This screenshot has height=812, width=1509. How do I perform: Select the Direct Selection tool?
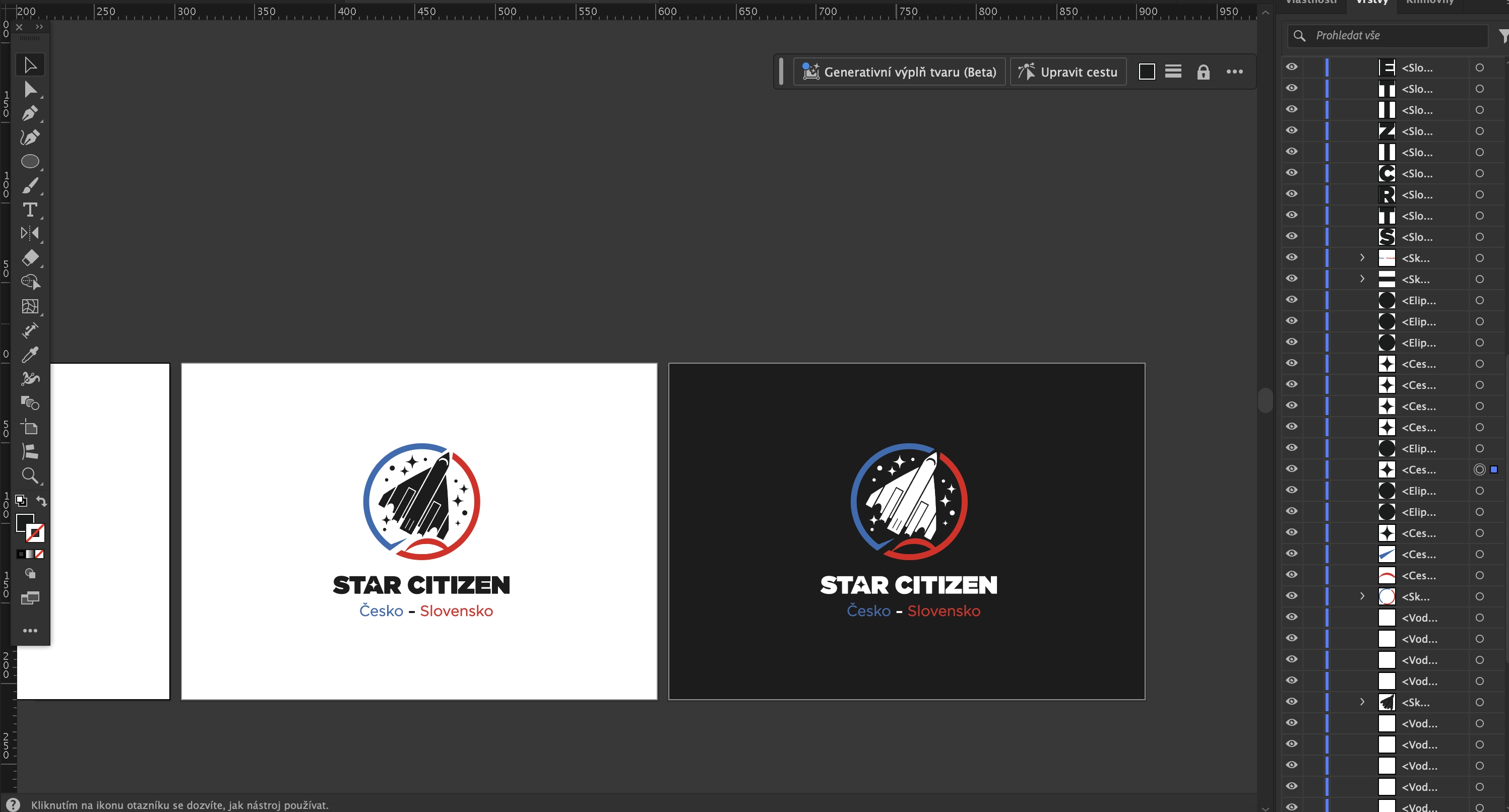pyautogui.click(x=30, y=89)
